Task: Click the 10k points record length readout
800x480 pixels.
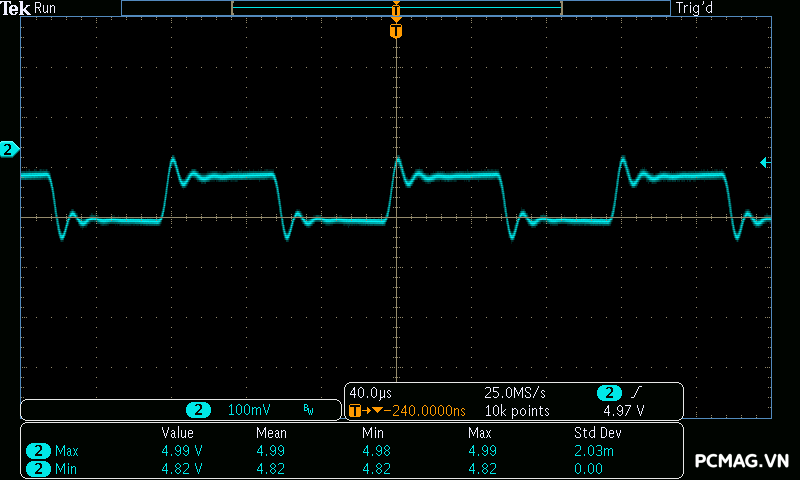Action: [x=516, y=411]
